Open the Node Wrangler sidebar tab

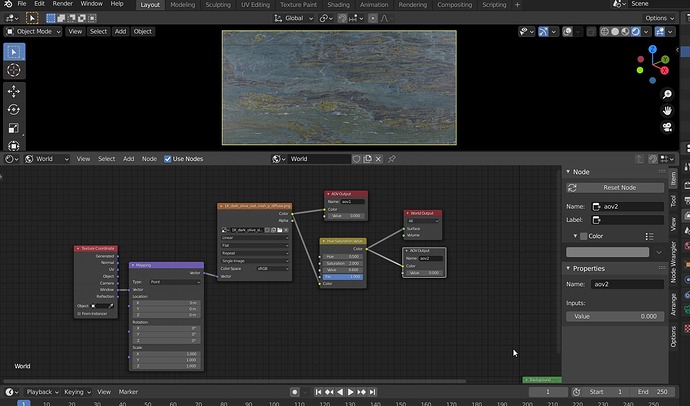pyautogui.click(x=673, y=262)
